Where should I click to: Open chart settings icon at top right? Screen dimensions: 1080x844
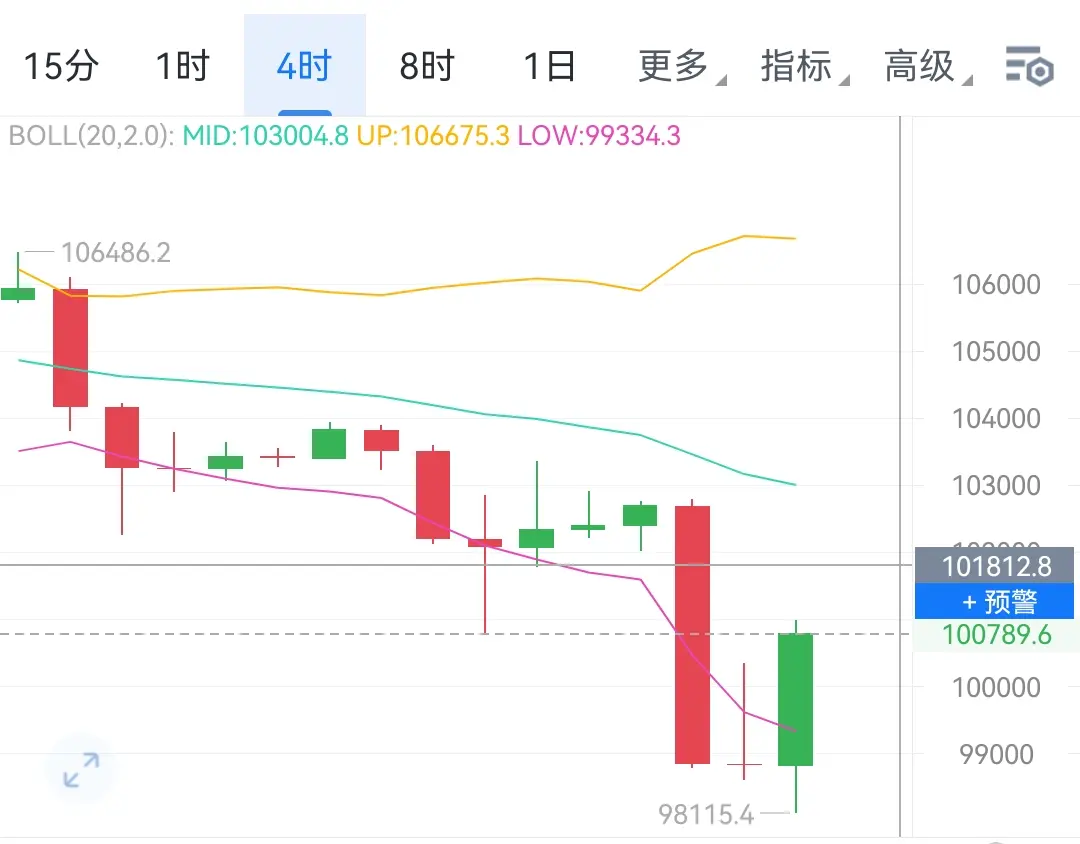[1029, 66]
